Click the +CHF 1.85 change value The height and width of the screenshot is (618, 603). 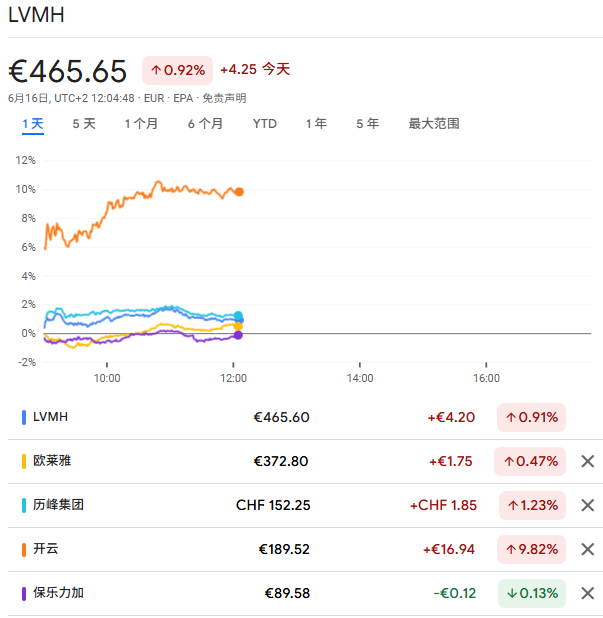(x=443, y=505)
